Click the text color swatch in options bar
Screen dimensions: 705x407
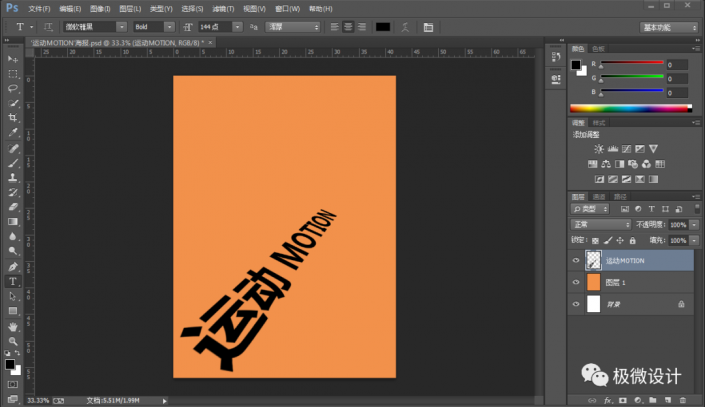coord(383,27)
